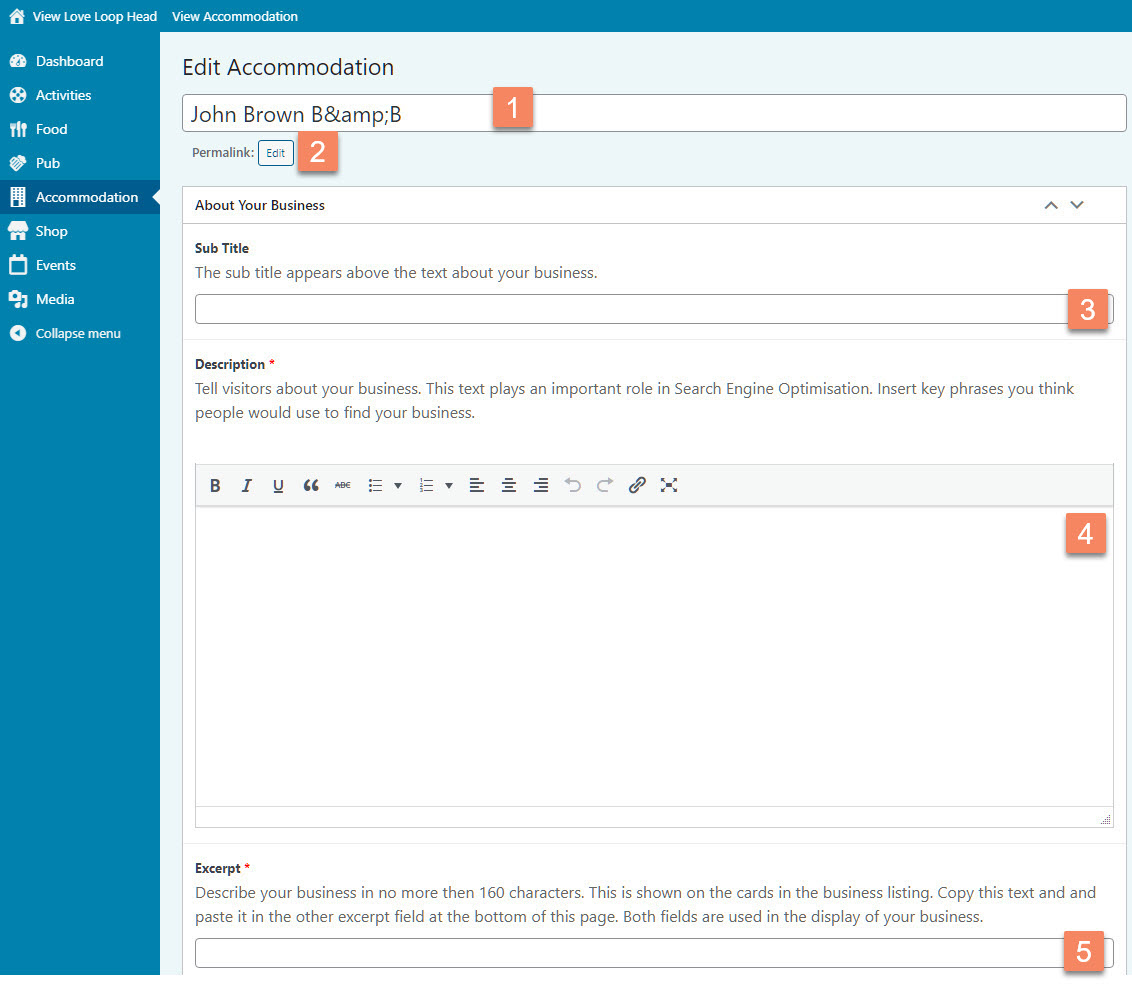Insert a blockquote in the description
This screenshot has width=1132, height=984.
(311, 485)
